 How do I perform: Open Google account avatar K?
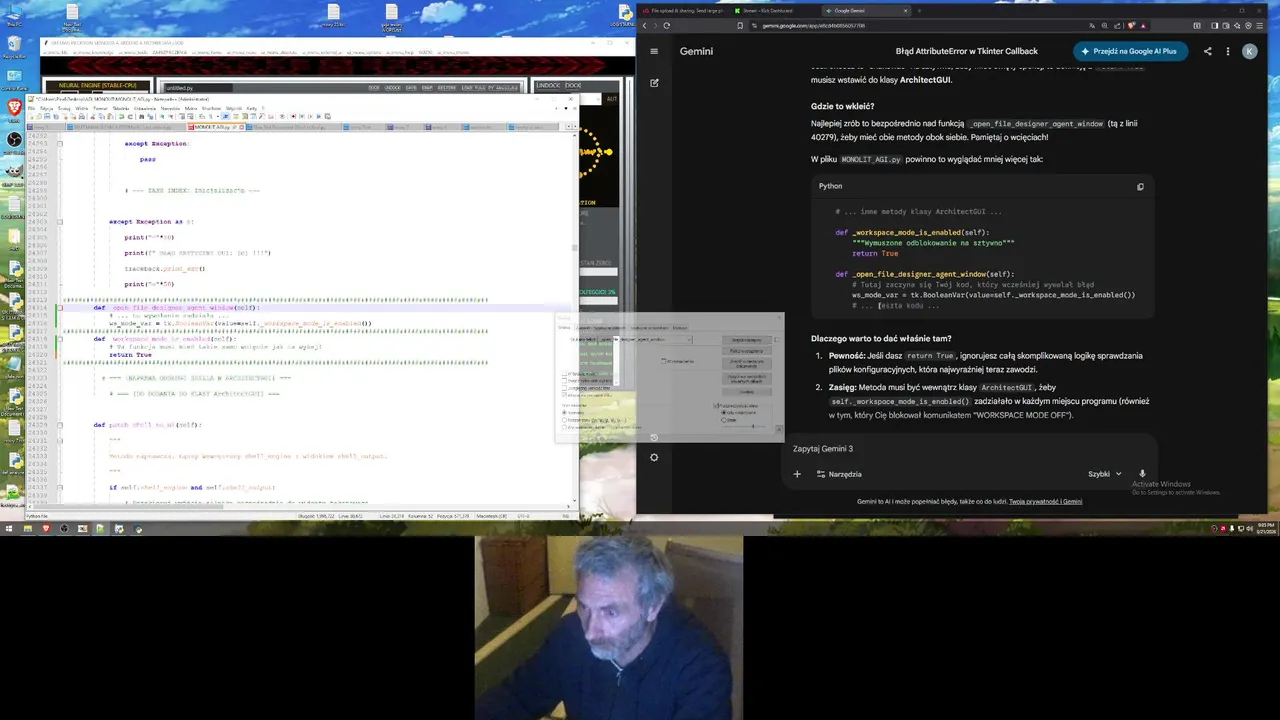pyautogui.click(x=1249, y=51)
